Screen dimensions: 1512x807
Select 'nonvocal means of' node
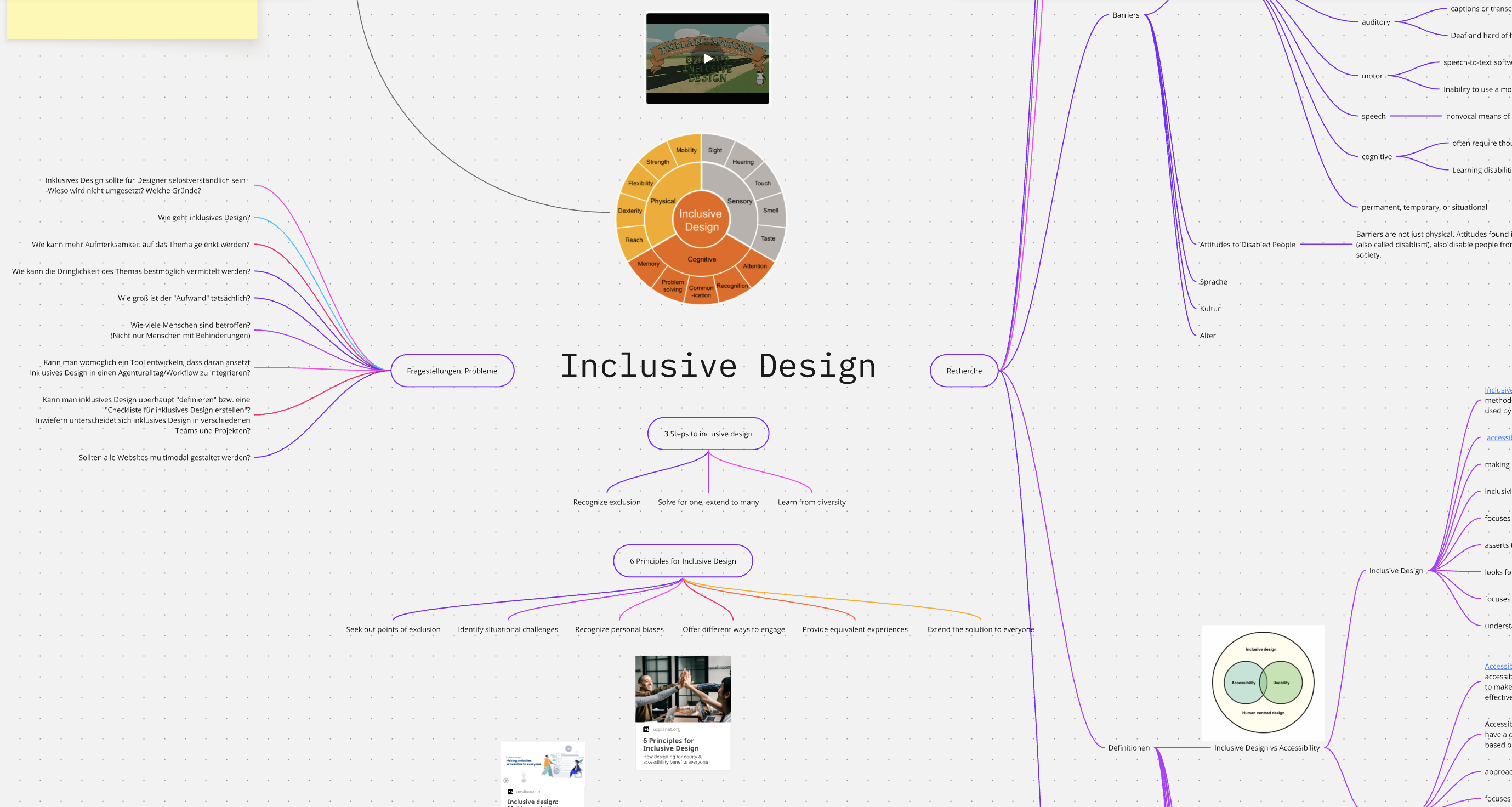pyautogui.click(x=1478, y=116)
